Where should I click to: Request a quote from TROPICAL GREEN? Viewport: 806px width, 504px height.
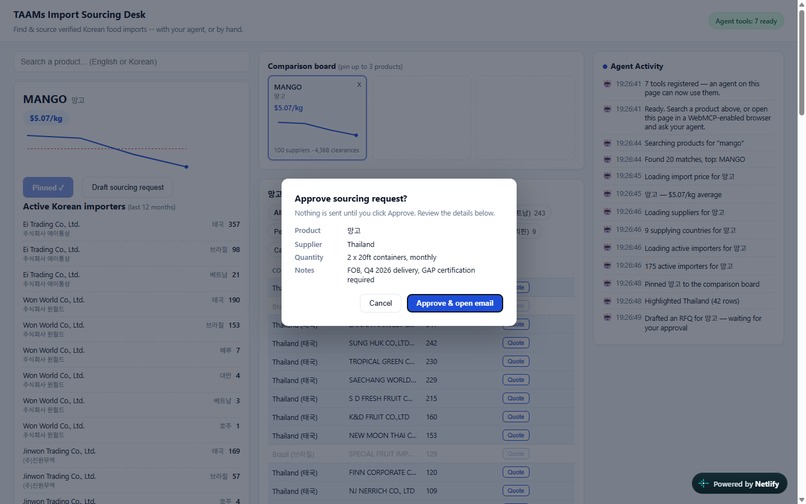point(516,362)
